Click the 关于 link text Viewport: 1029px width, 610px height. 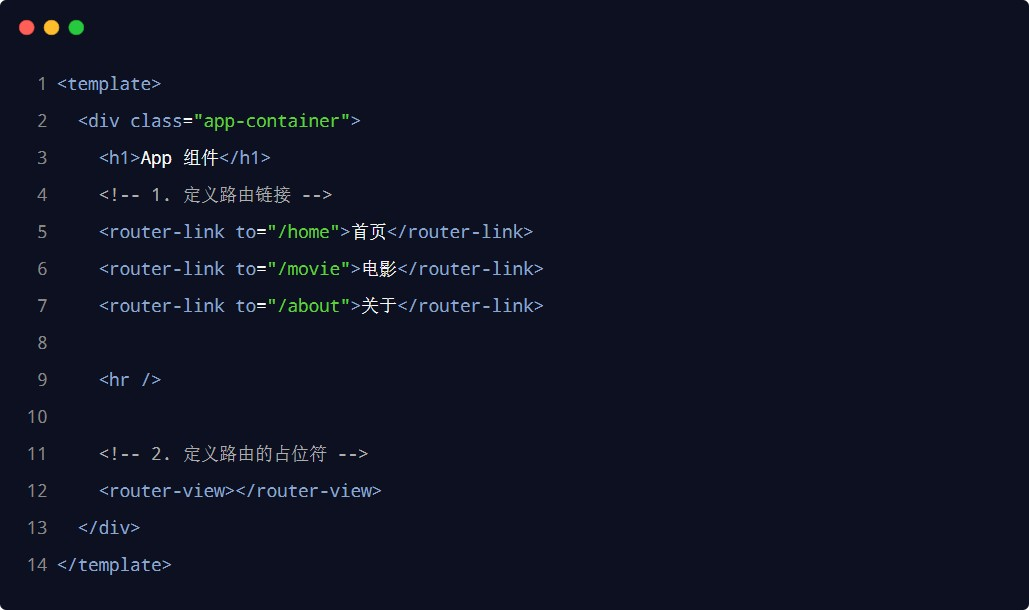(379, 306)
